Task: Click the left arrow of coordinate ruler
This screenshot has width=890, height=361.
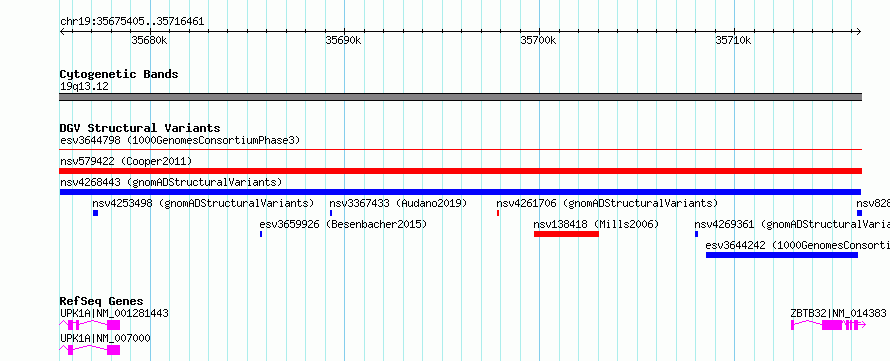Action: [x=62, y=32]
